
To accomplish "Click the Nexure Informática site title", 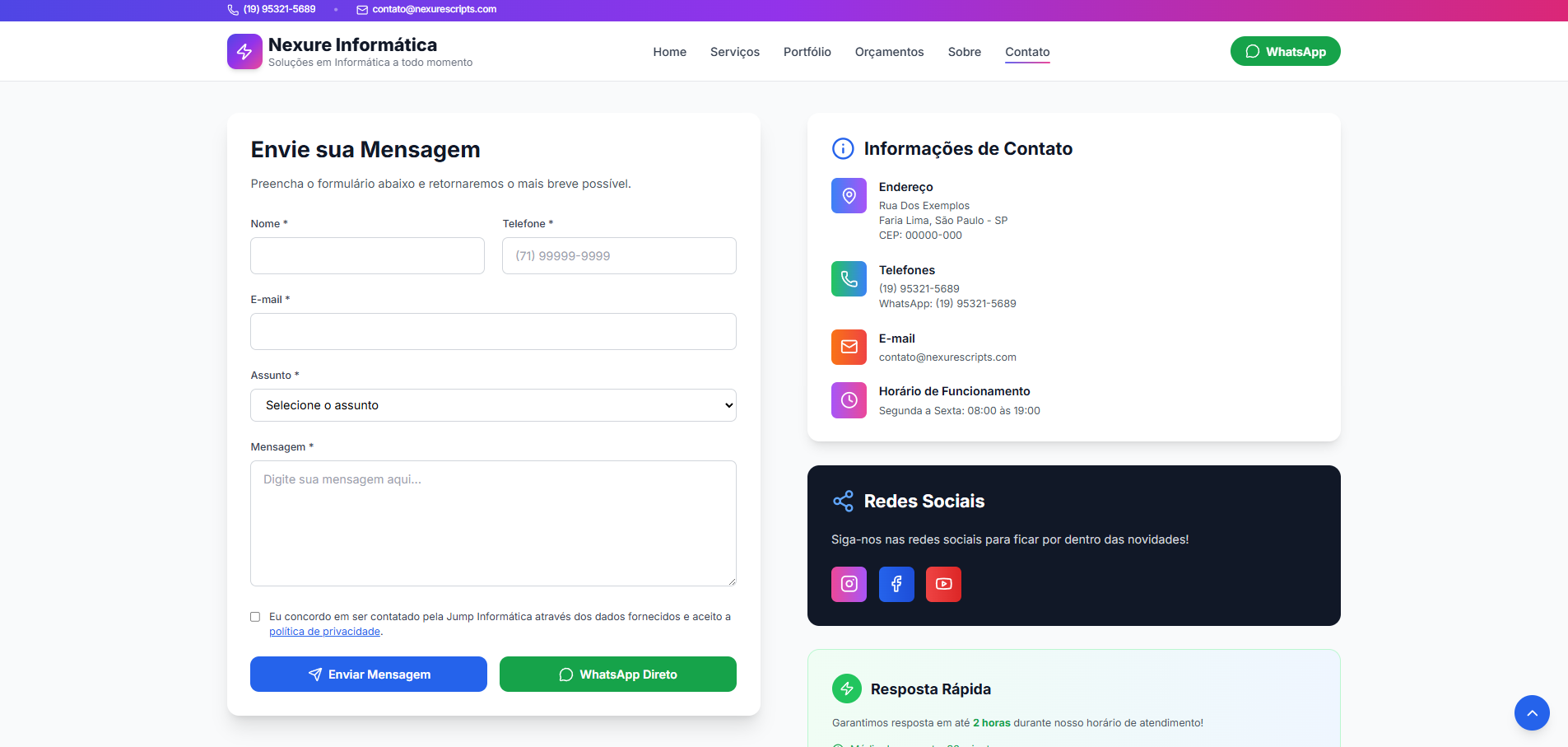I will pos(352,44).
